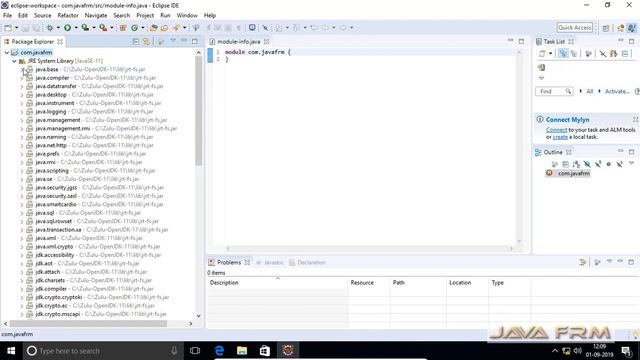Viewport: 640px width, 360px height.
Task: Click the New Java Class icon
Action: [x=134, y=28]
